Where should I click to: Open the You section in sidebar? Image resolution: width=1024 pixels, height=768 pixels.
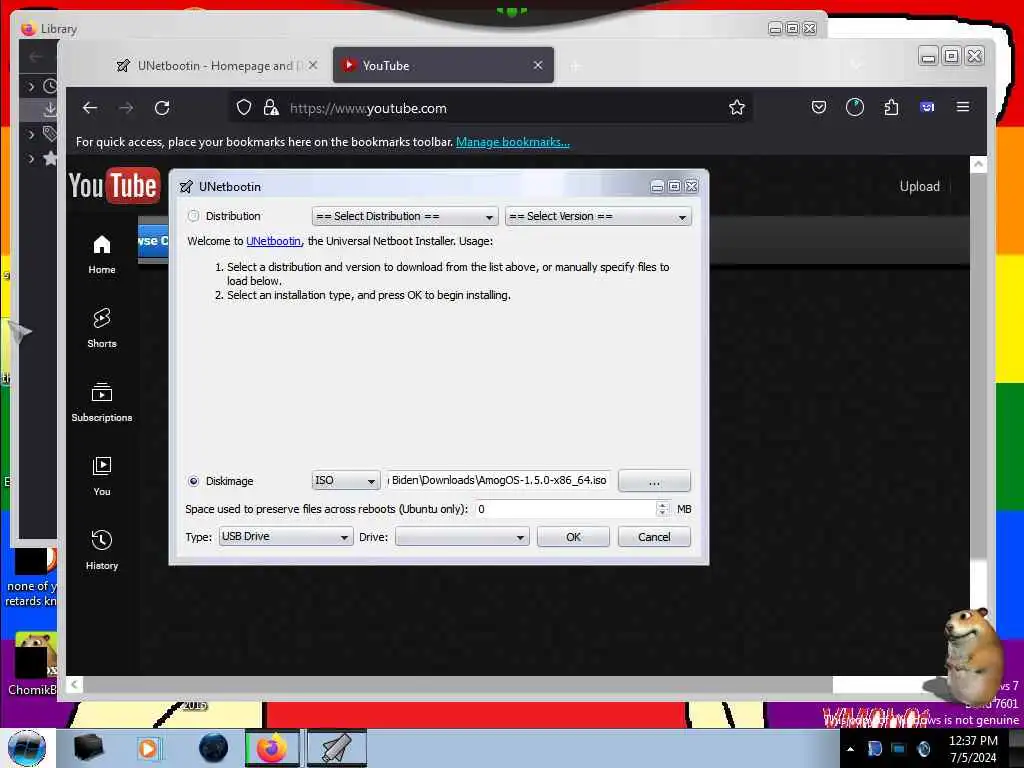coord(102,476)
